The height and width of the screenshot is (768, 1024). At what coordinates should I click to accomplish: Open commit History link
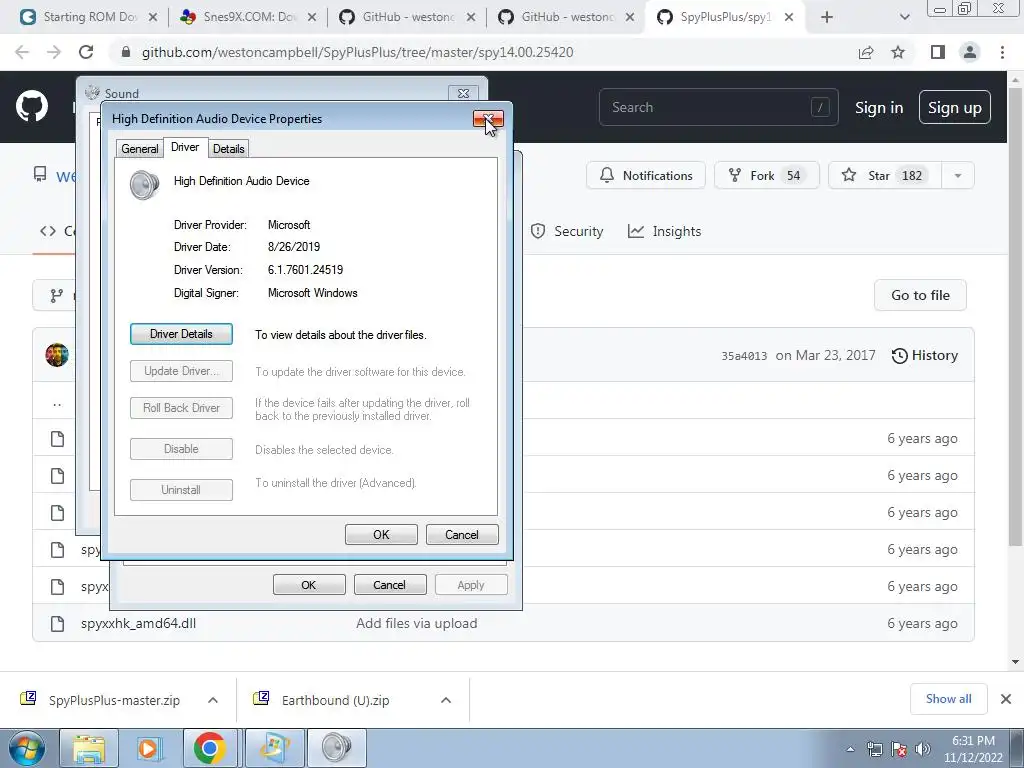pyautogui.click(x=925, y=355)
